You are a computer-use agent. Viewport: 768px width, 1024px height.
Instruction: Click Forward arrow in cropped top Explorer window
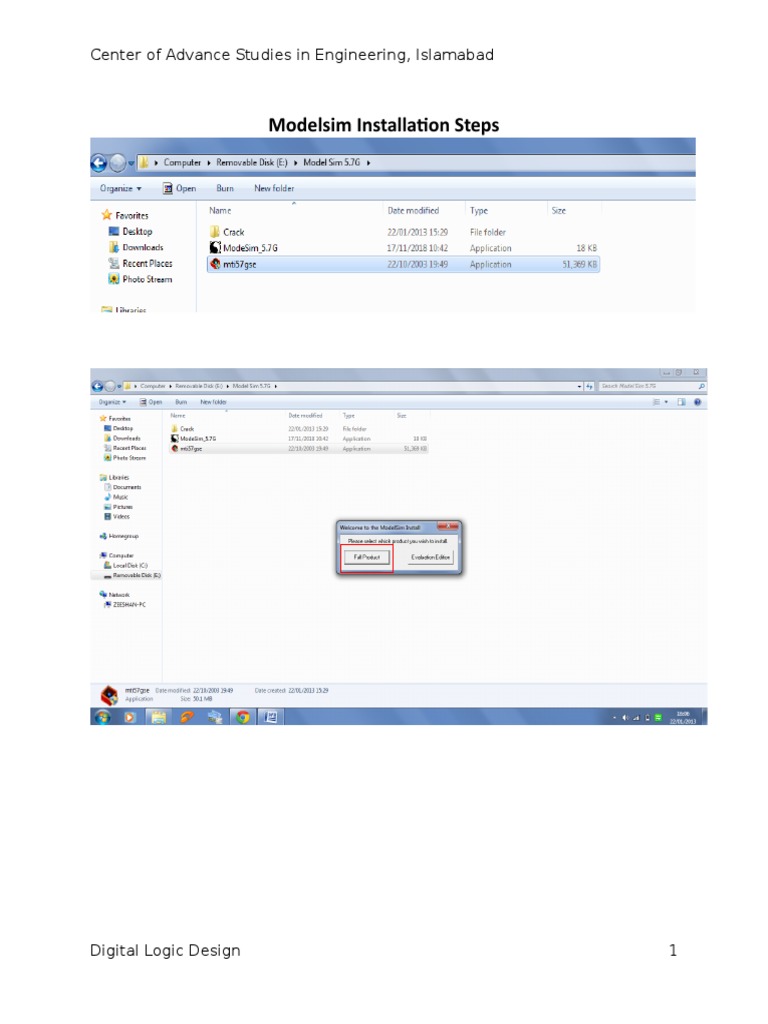[118, 163]
